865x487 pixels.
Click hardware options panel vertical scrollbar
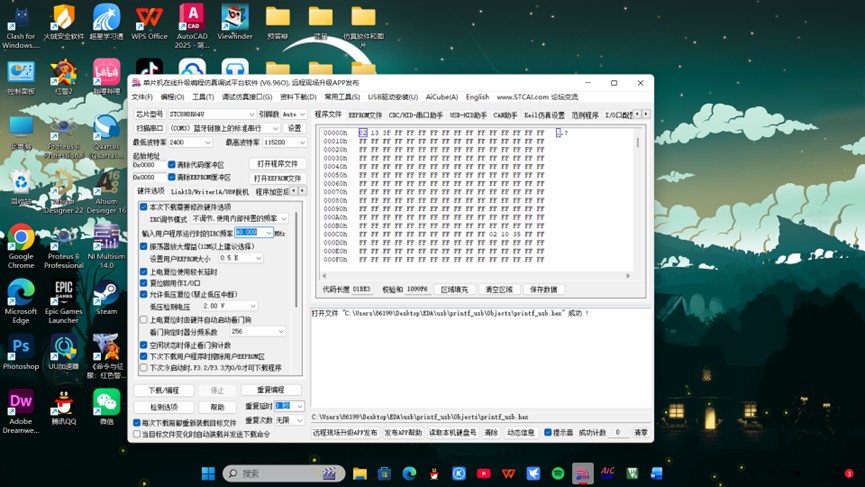[296, 262]
